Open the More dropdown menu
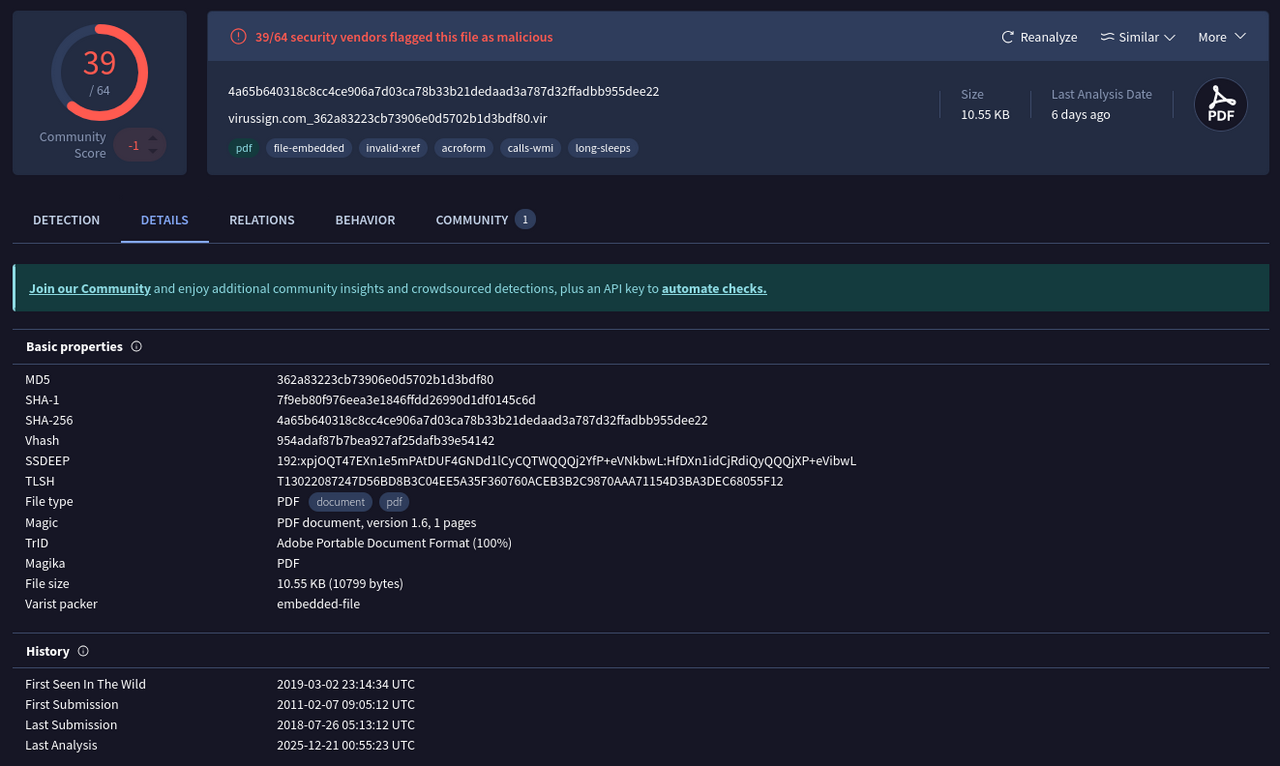 coord(1221,37)
